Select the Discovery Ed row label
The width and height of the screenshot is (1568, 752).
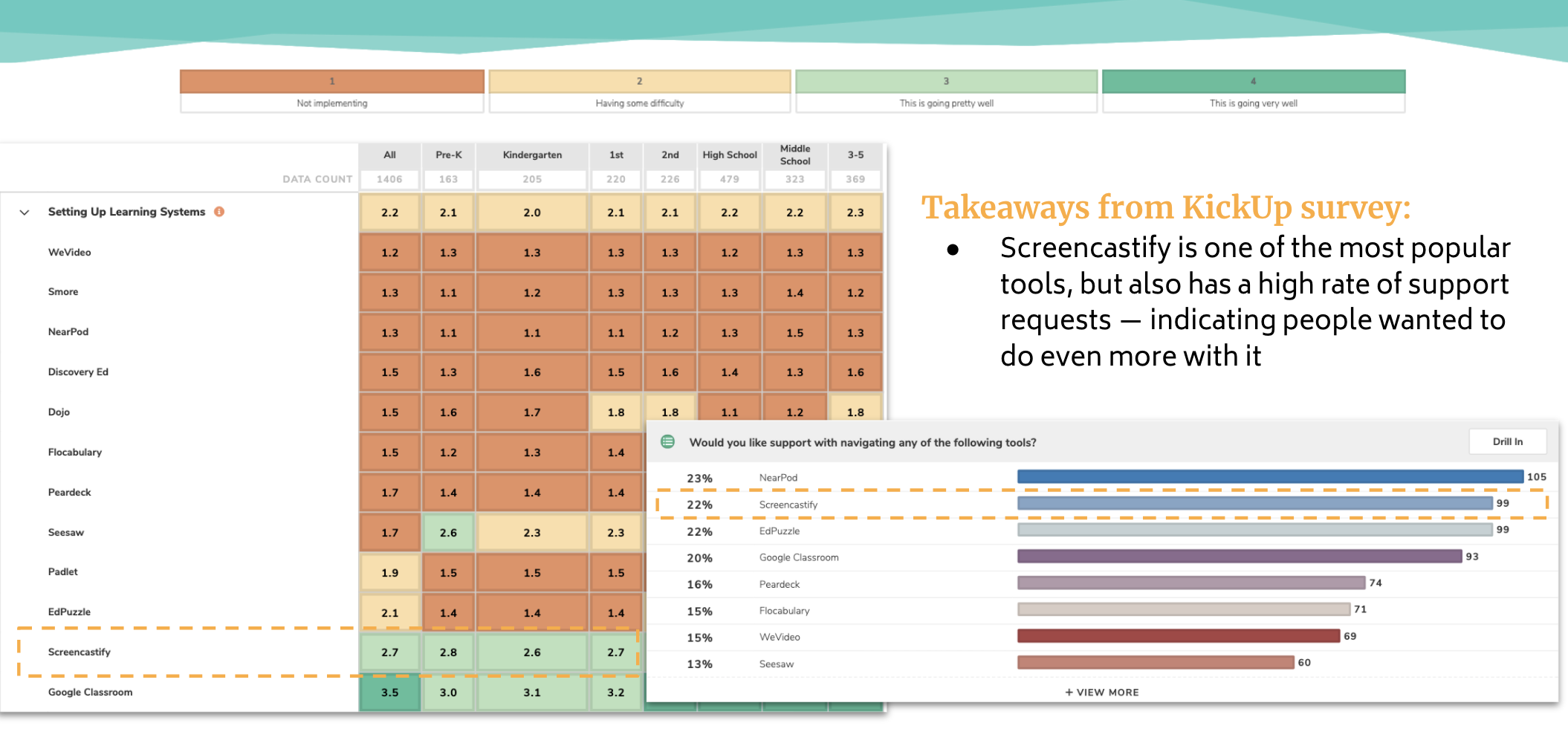coord(78,372)
